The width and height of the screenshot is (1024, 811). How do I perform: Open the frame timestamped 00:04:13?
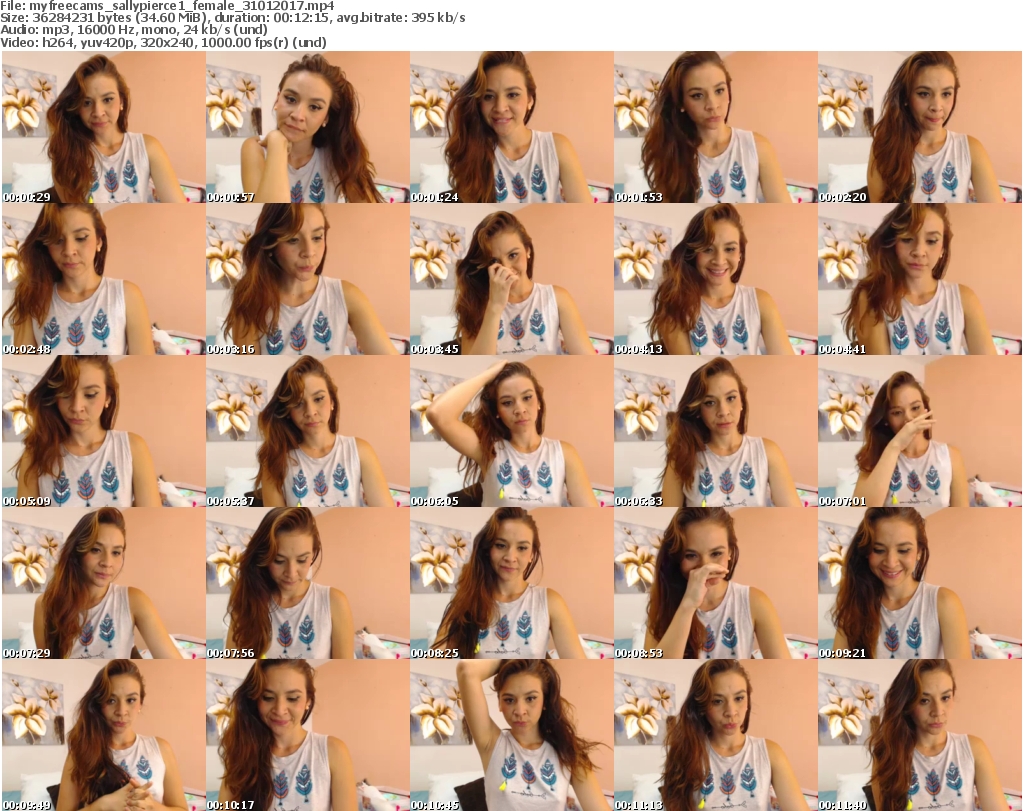[x=715, y=279]
